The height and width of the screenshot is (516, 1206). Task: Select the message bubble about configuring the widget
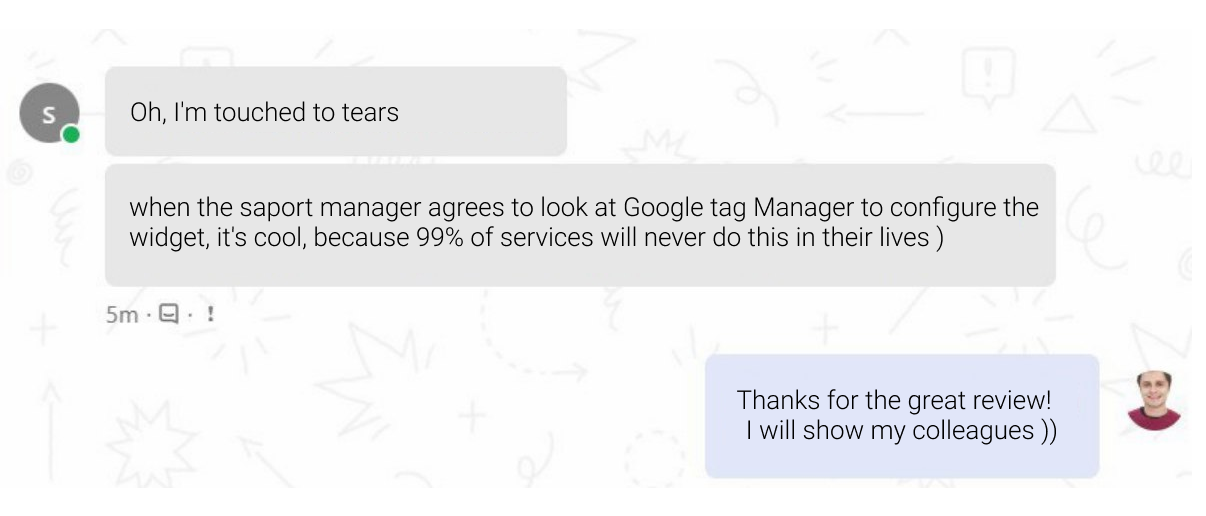(x=580, y=225)
